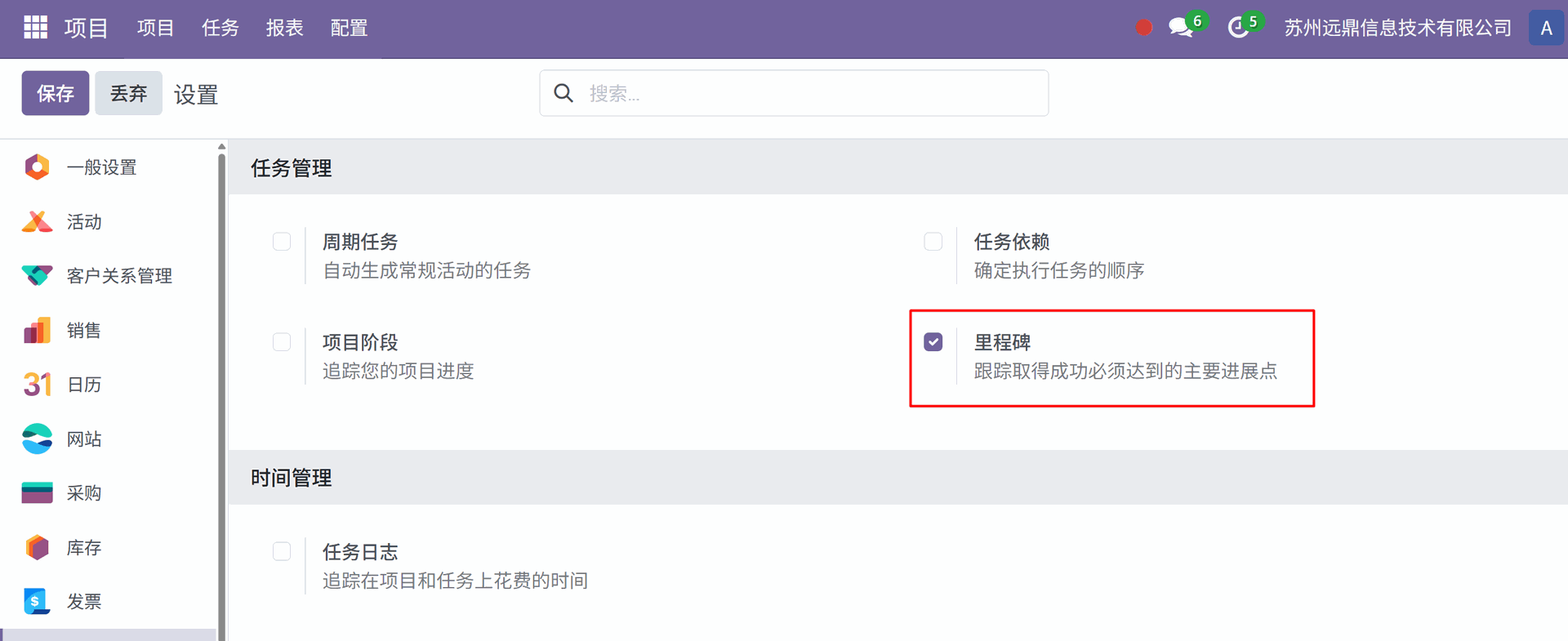Open the company switcher 苏州远鼎信息技术有限公司

point(1397,28)
